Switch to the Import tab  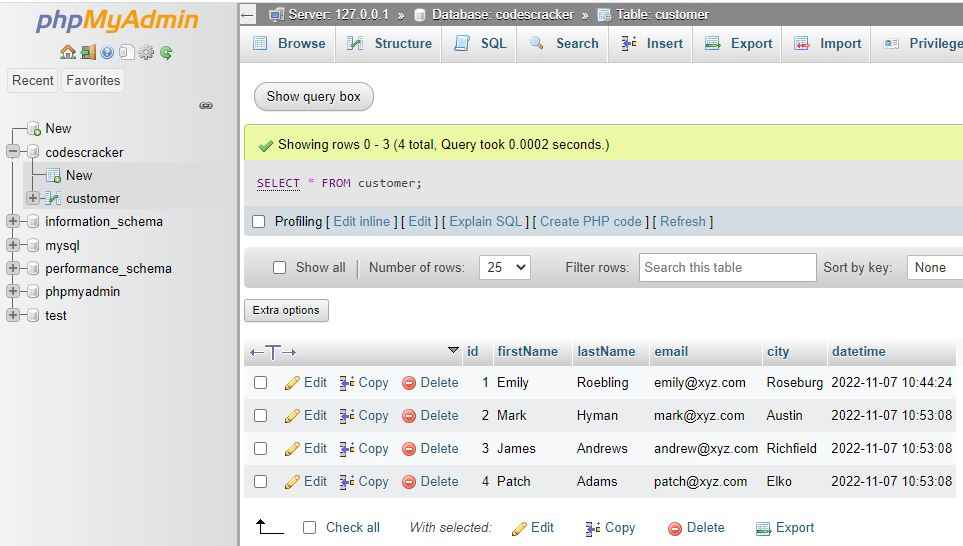click(x=827, y=44)
